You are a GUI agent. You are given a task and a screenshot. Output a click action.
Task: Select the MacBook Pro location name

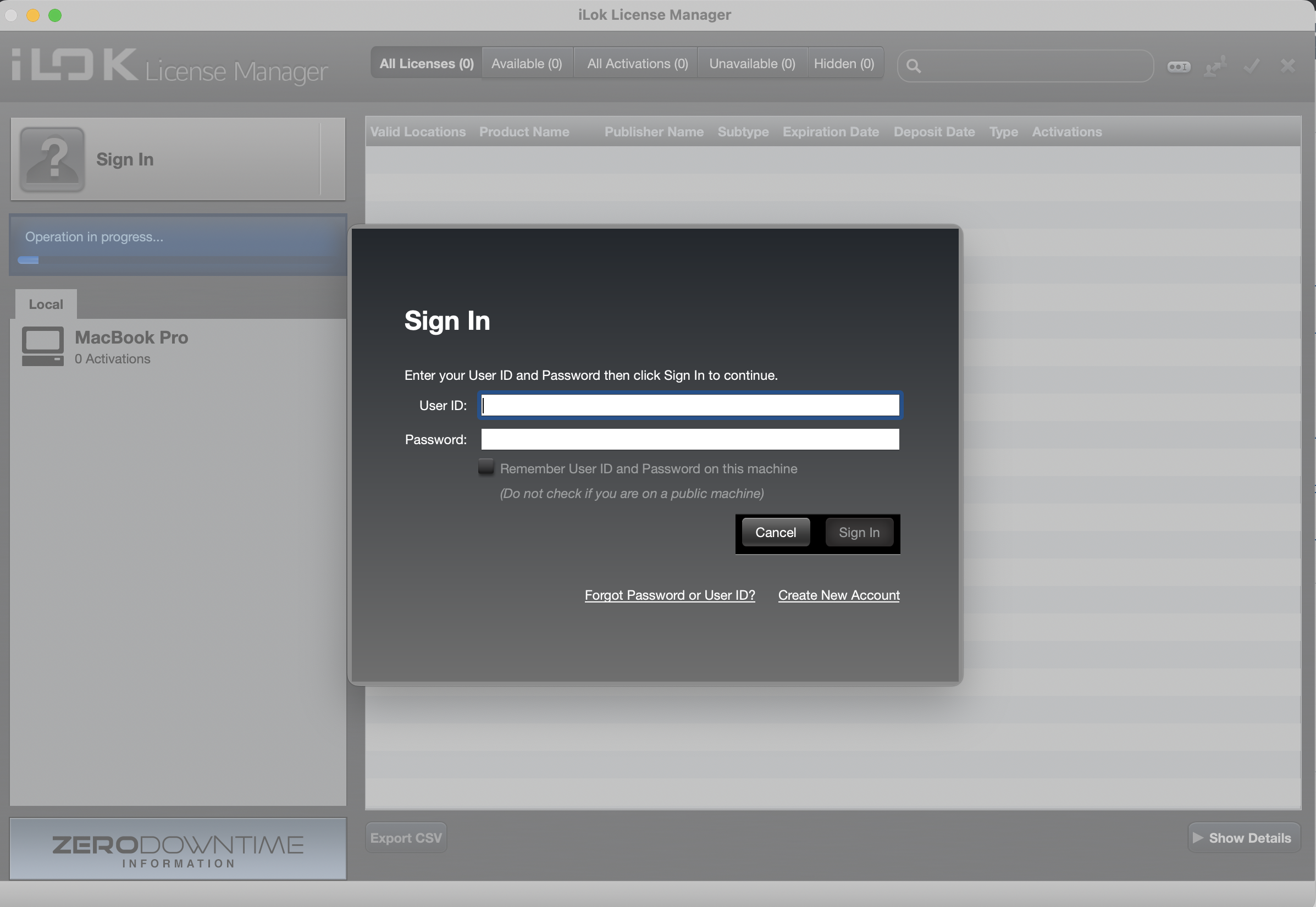click(131, 337)
